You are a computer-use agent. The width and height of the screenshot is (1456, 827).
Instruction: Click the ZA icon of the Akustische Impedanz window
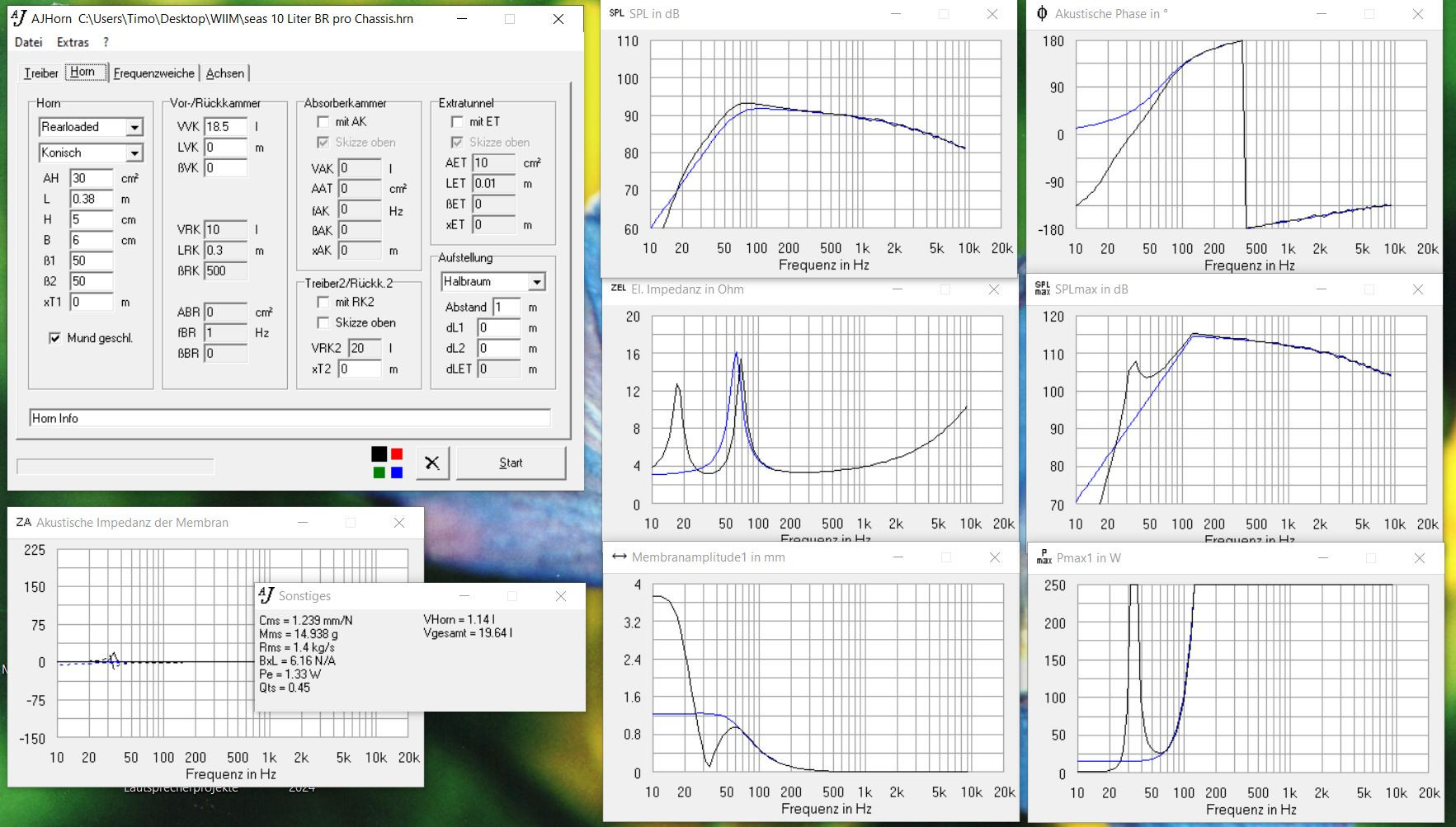pos(23,523)
